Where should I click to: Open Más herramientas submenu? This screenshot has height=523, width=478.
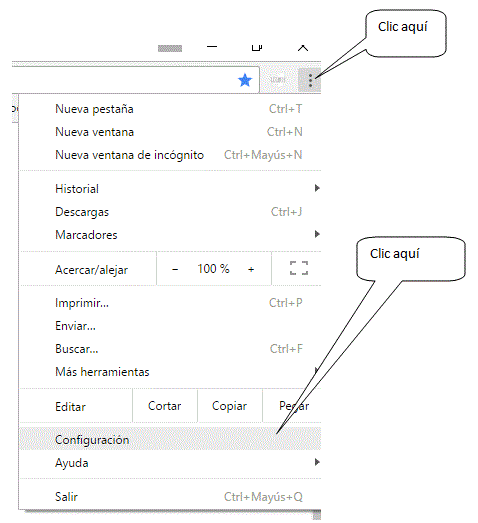[x=170, y=372]
